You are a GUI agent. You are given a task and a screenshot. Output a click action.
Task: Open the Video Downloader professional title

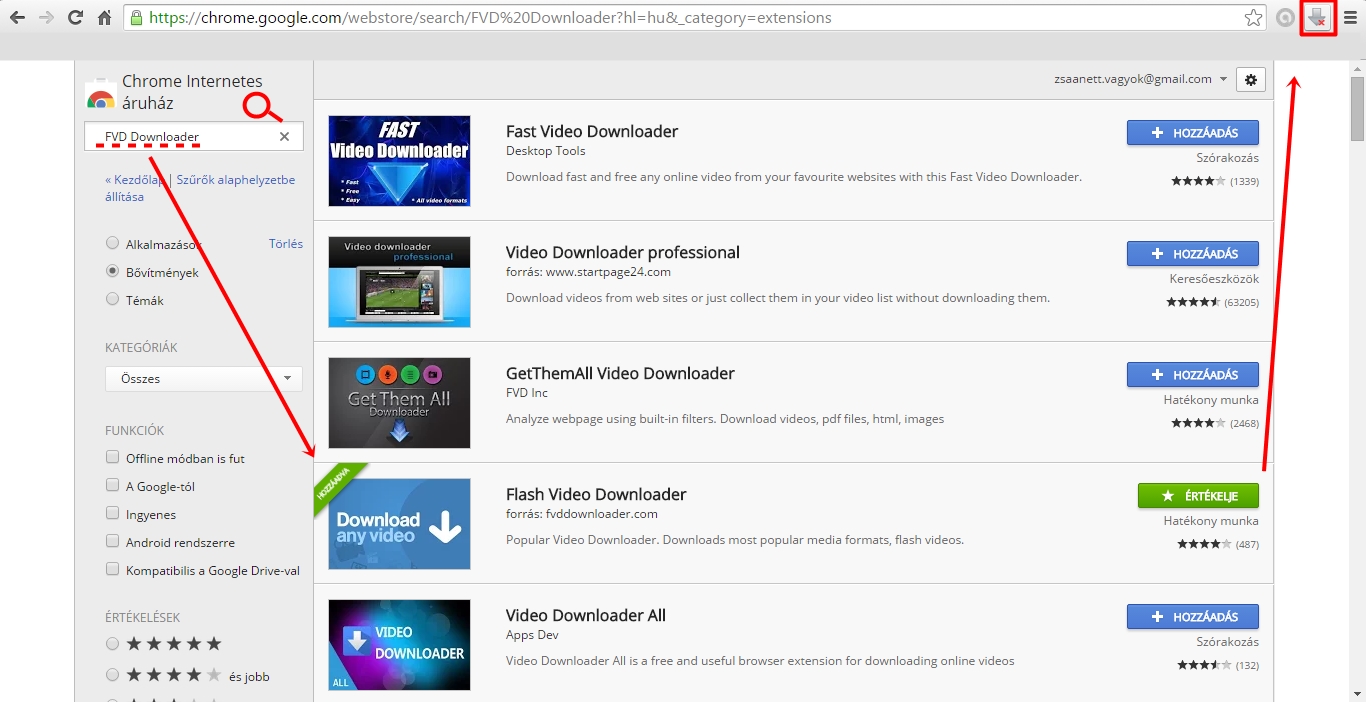[x=623, y=252]
